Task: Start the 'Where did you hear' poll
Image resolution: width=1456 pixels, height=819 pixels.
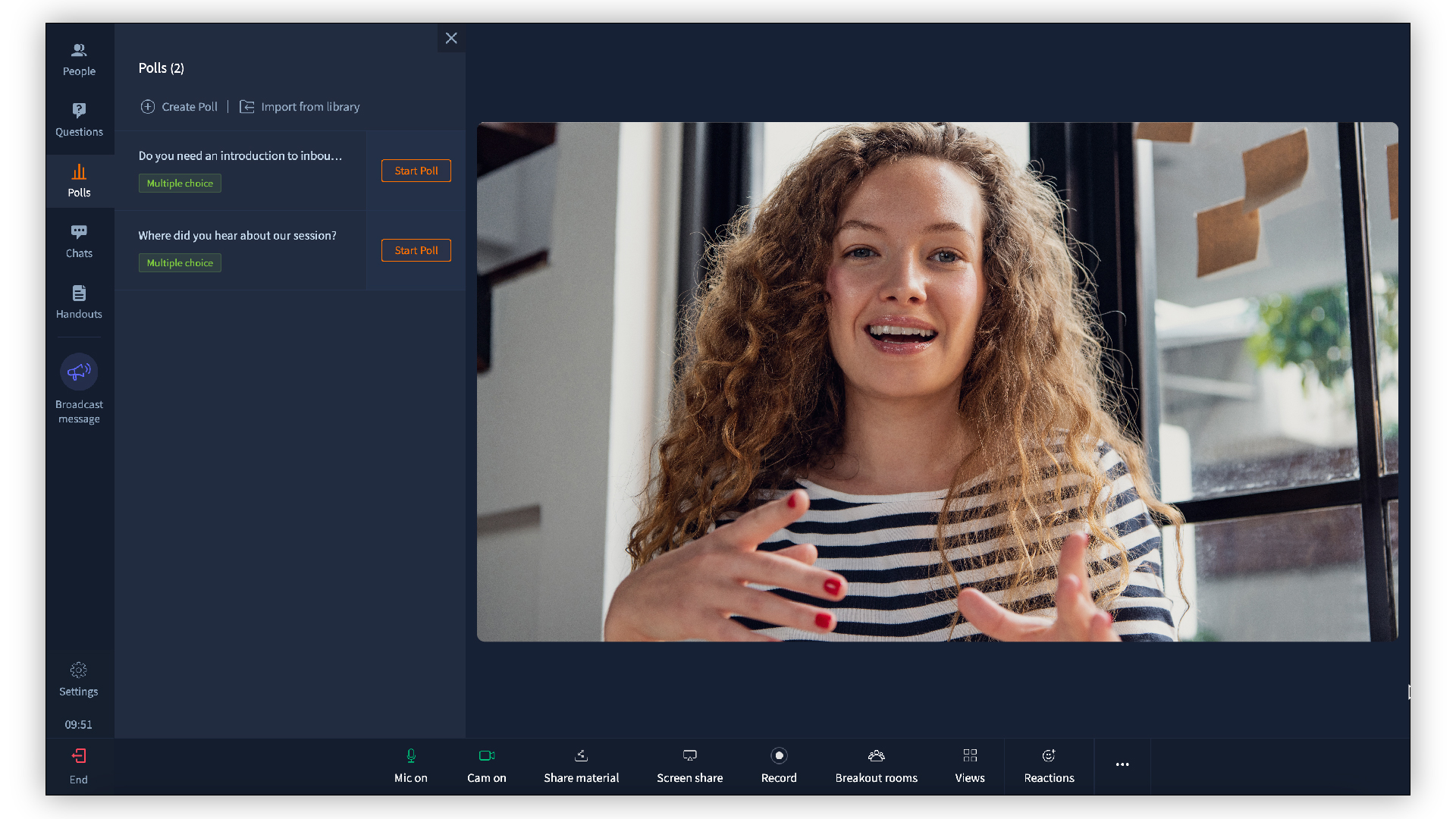Action: point(416,250)
